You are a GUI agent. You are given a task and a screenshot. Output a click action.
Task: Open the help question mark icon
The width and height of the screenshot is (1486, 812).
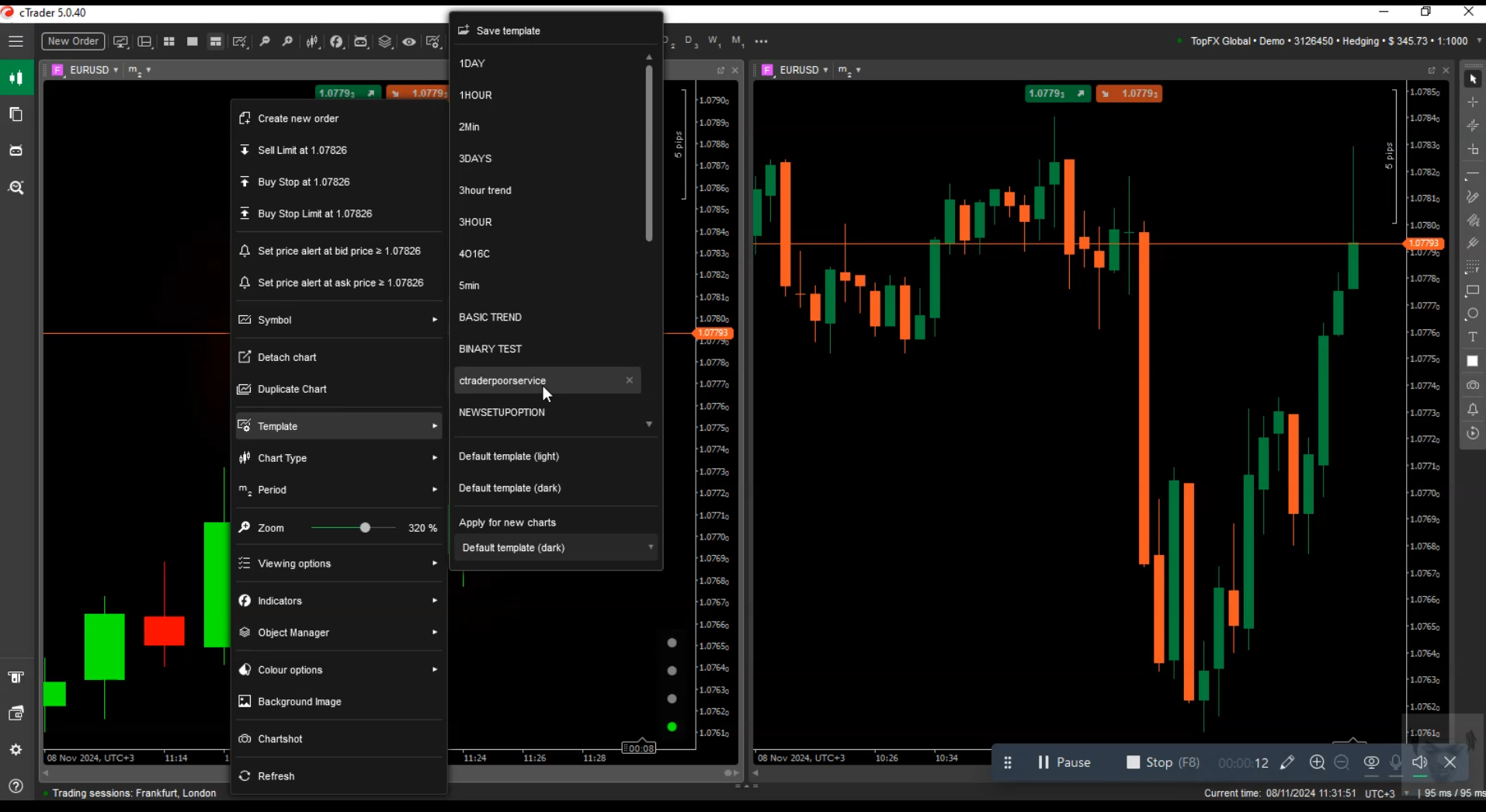pos(16,786)
